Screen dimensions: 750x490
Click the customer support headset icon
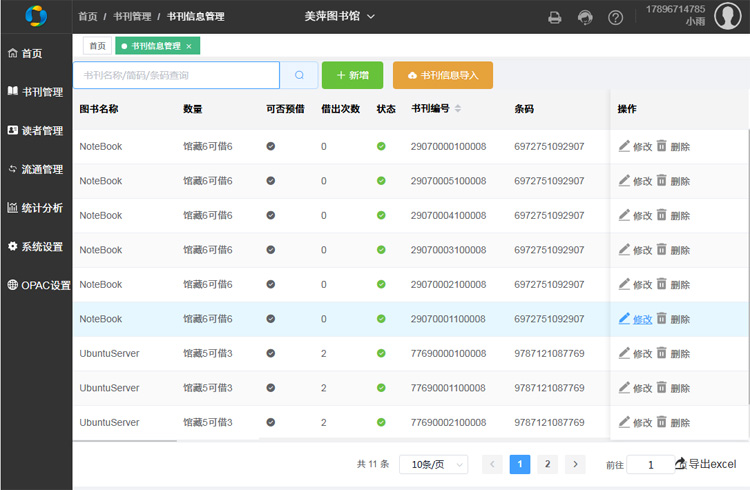[585, 17]
